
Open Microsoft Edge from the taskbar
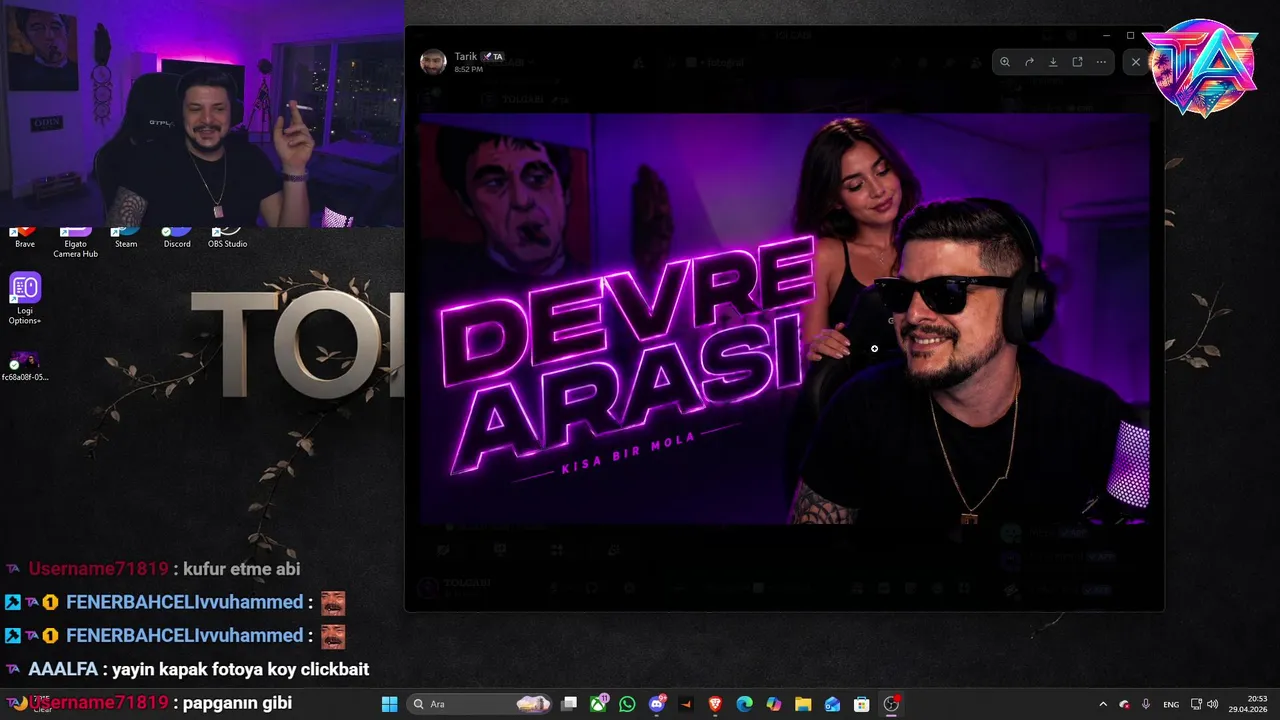[x=744, y=704]
